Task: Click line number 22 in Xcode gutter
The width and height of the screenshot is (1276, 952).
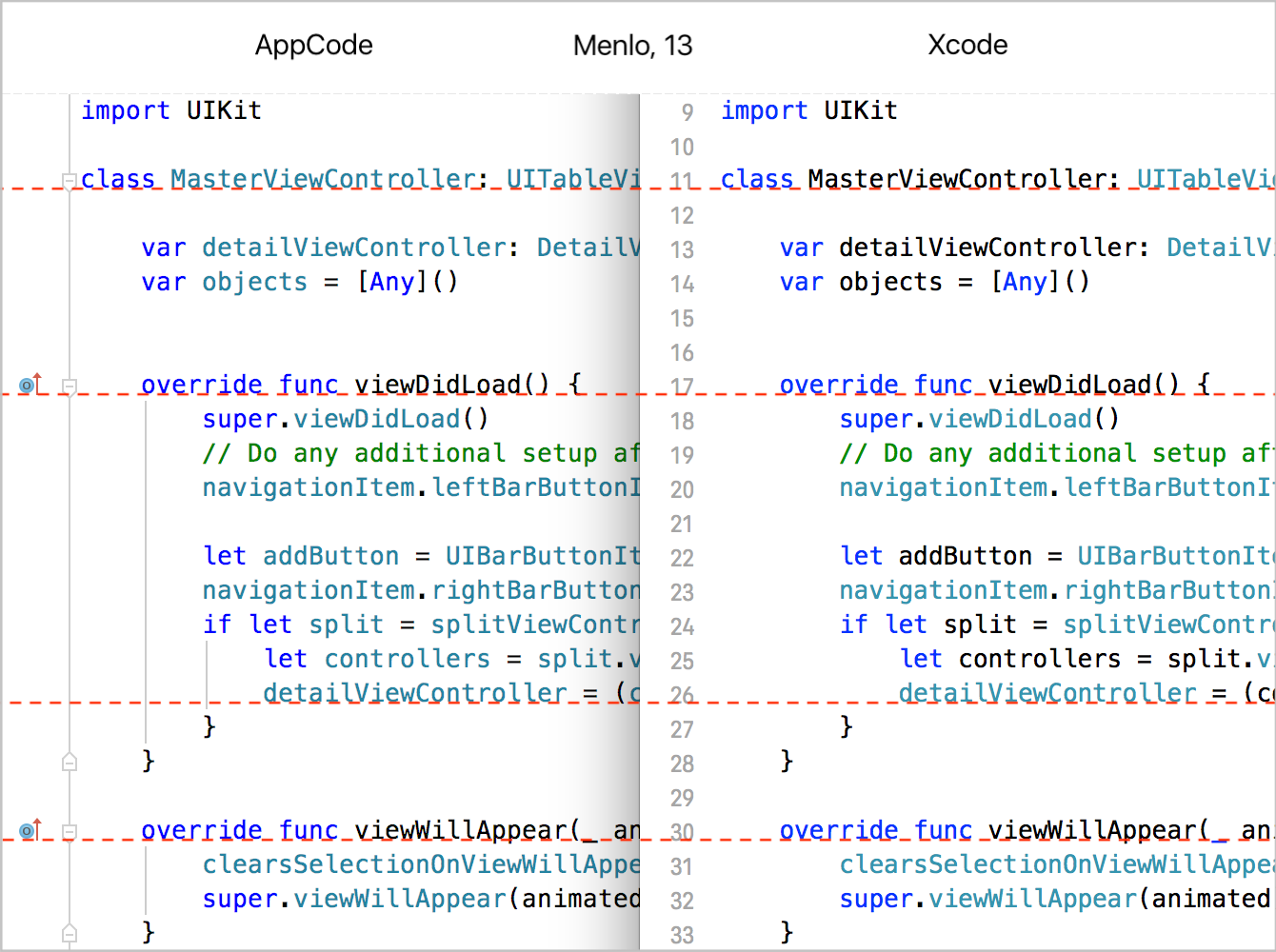Action: click(x=682, y=558)
